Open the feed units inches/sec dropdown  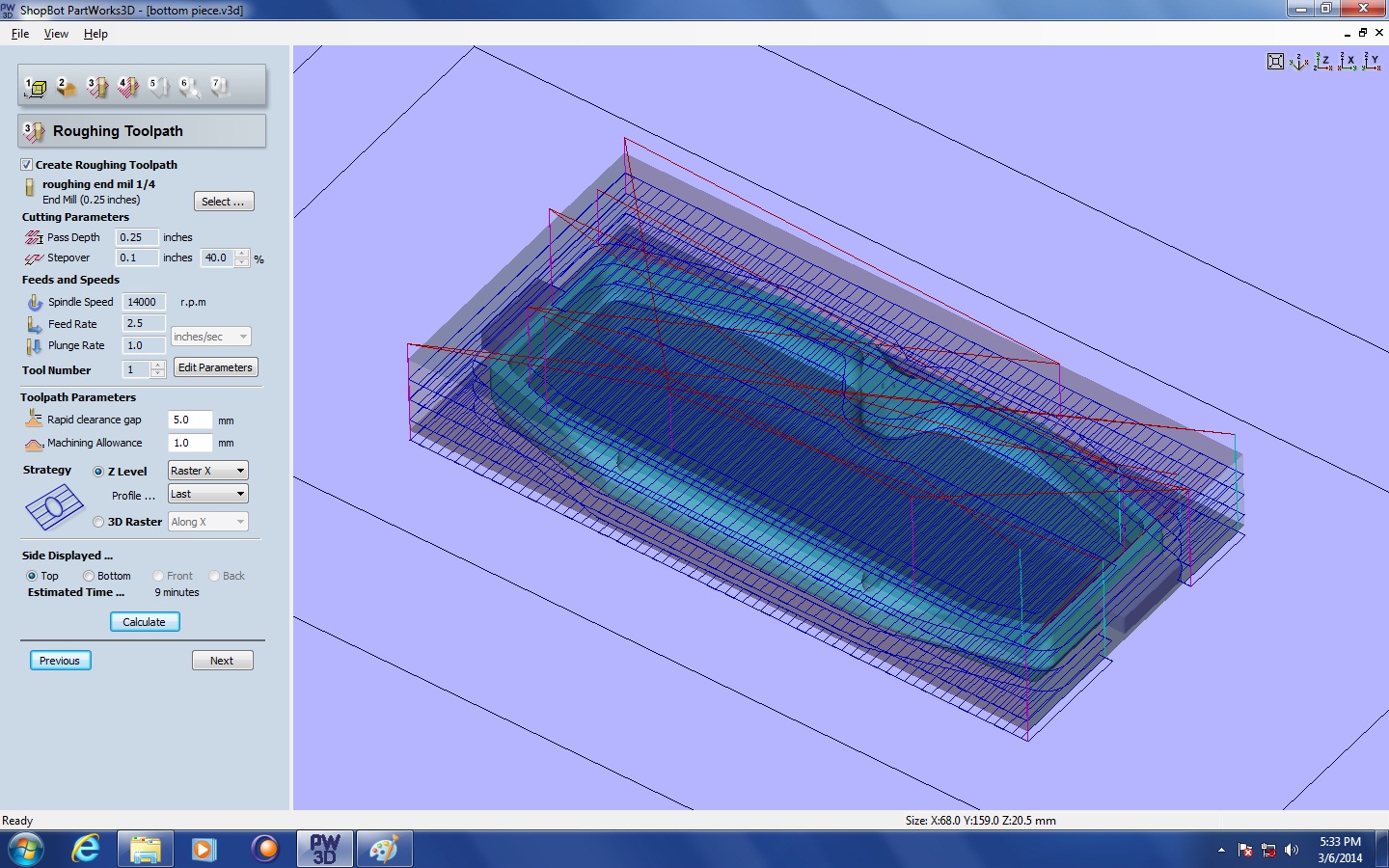click(210, 337)
